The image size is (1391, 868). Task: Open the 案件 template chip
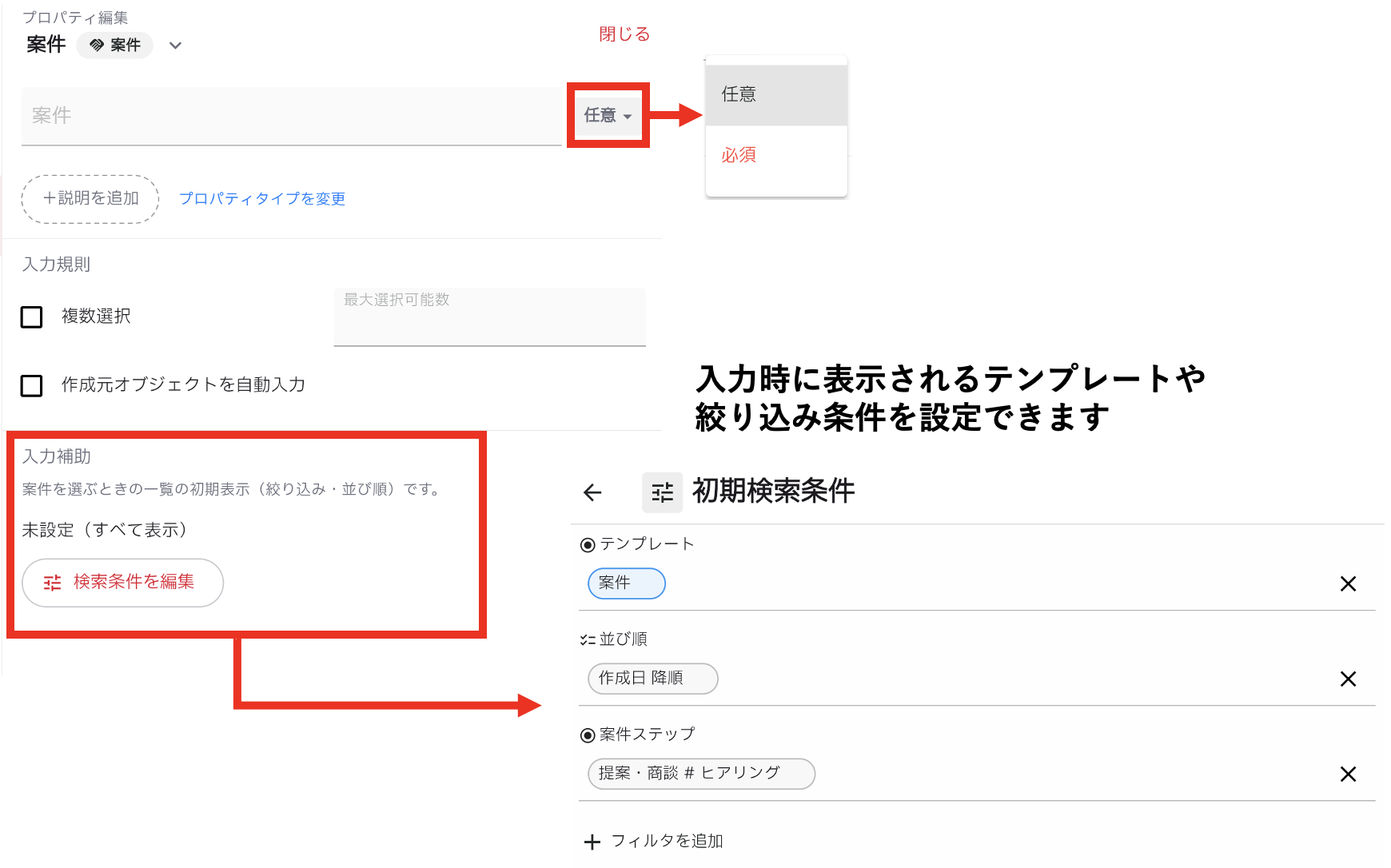627,583
